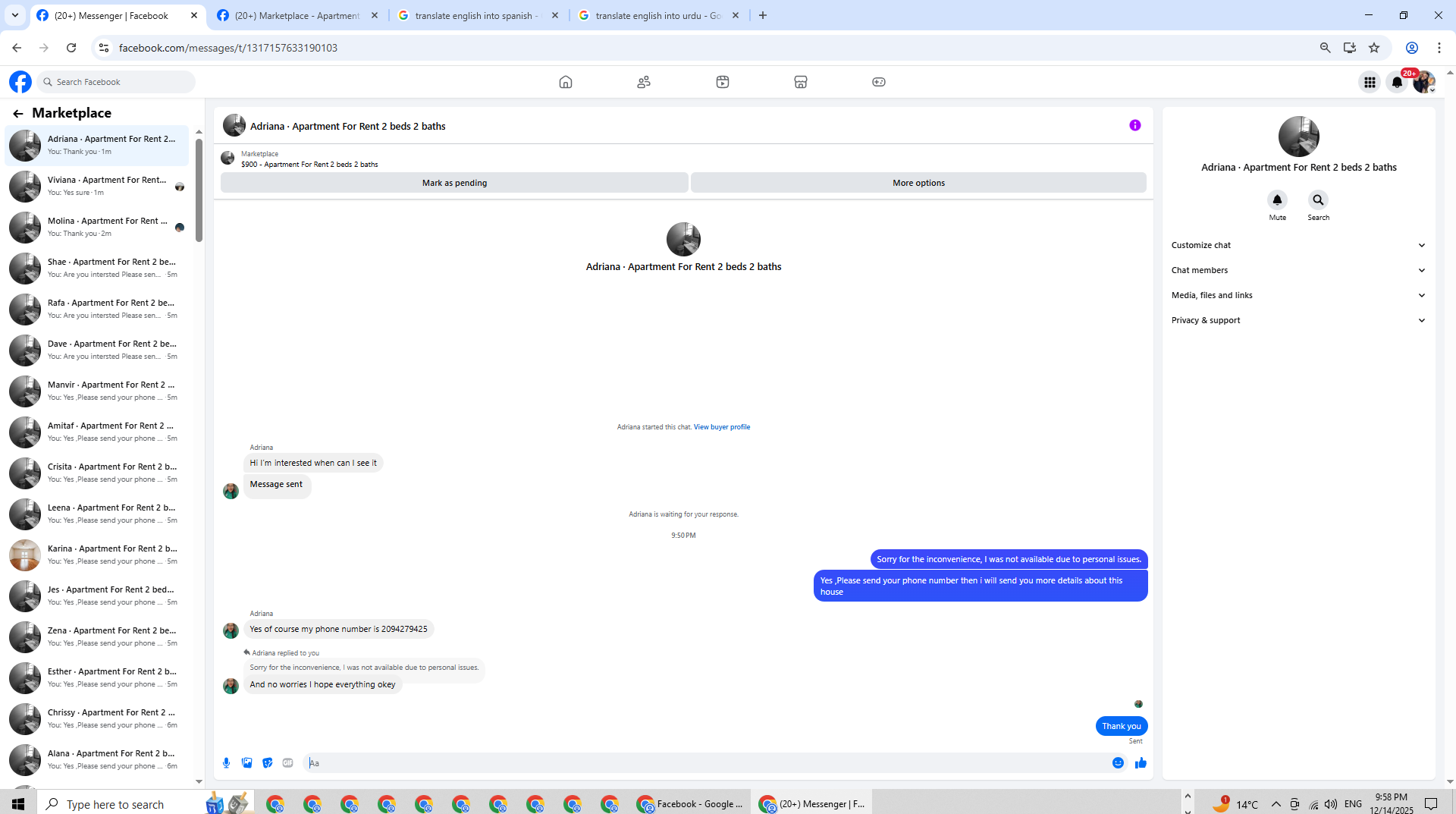Click Adriana's large profile thumbnail in chat
Image resolution: width=1456 pixels, height=814 pixels.
683,239
